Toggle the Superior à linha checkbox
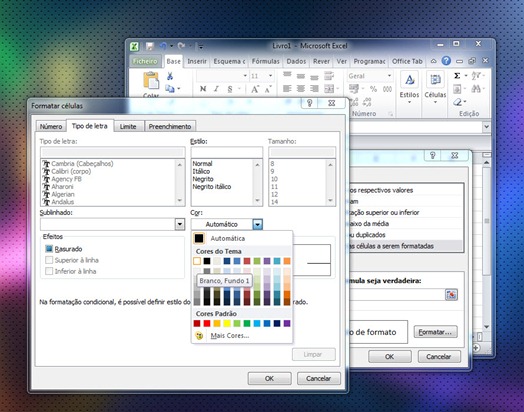The width and height of the screenshot is (524, 412). [49, 260]
